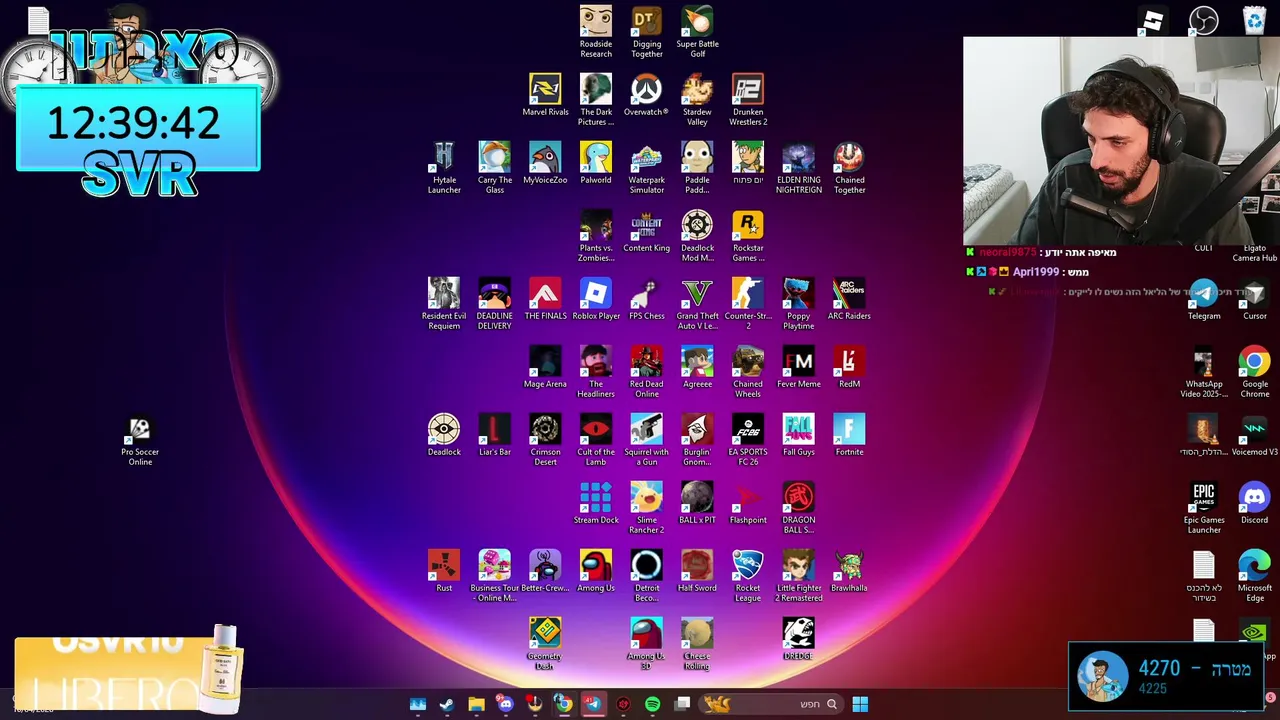Viewport: 1280px width, 720px height.
Task: Open the Stream Dock app icon
Action: click(596, 503)
